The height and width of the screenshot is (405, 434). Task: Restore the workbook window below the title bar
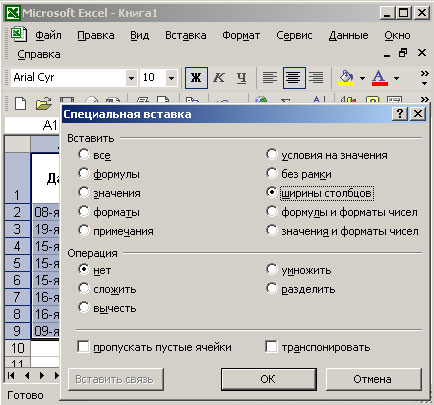pyautogui.click(x=403, y=53)
